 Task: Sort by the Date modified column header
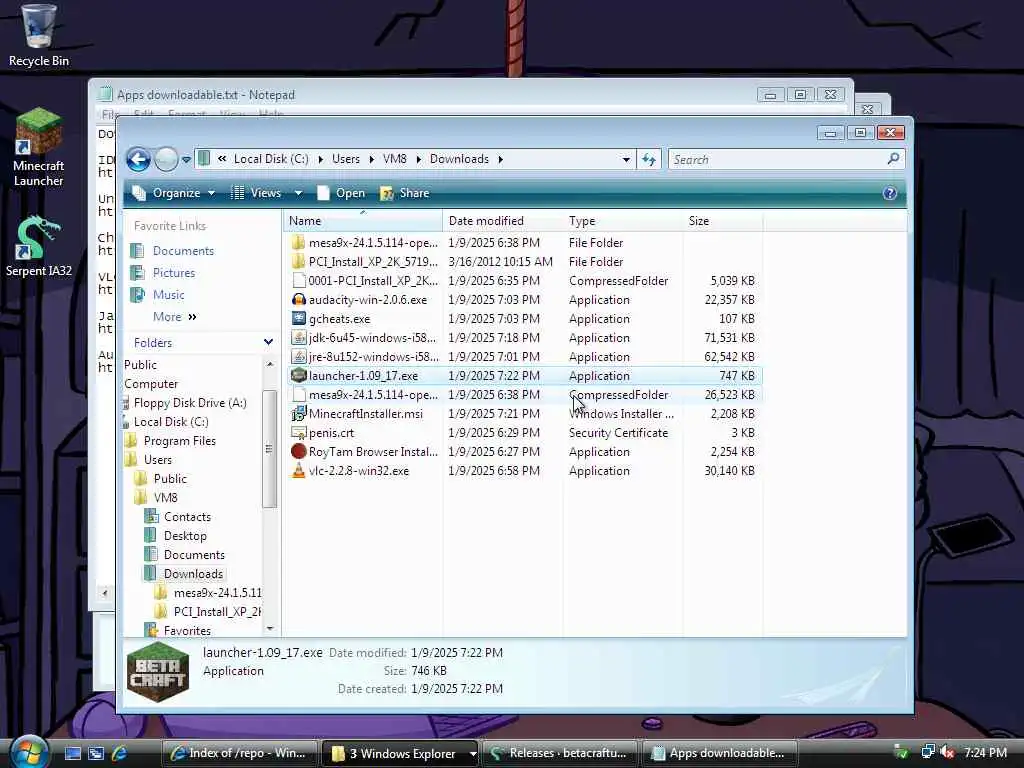[503, 221]
